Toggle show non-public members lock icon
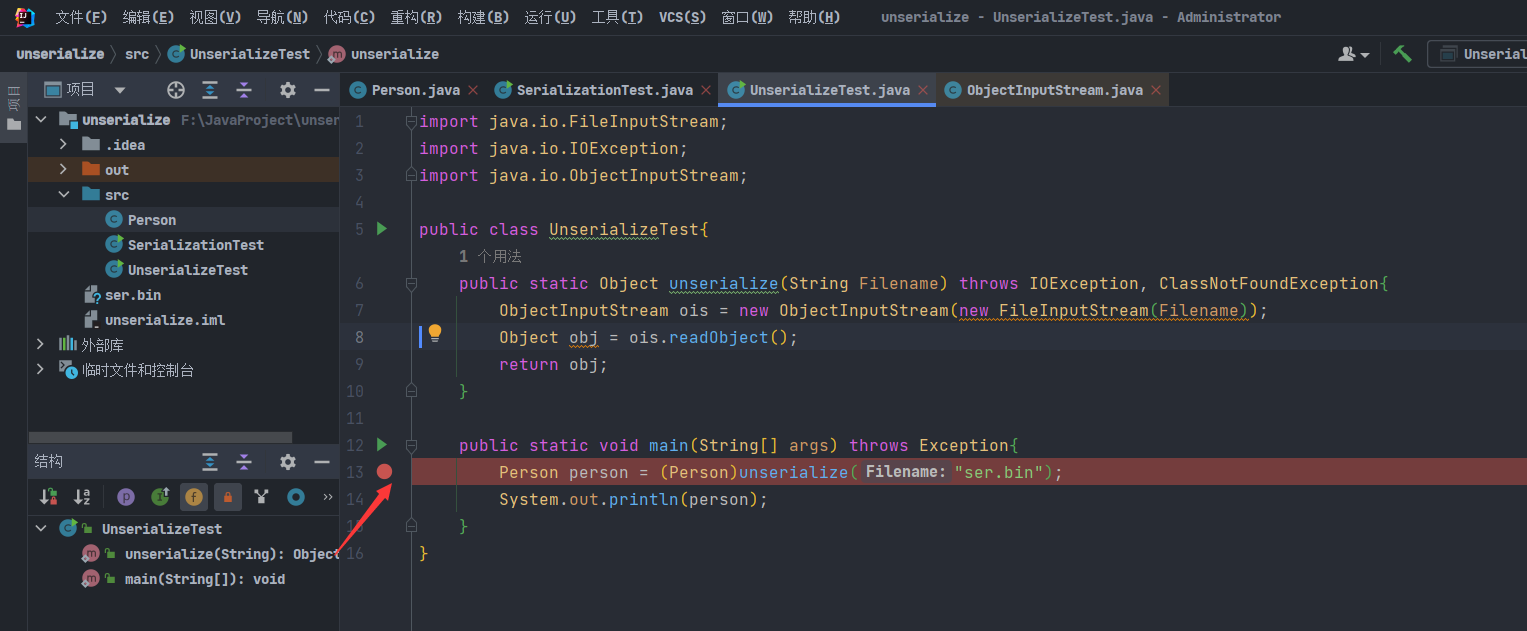Viewport: 1527px width, 631px height. point(228,496)
